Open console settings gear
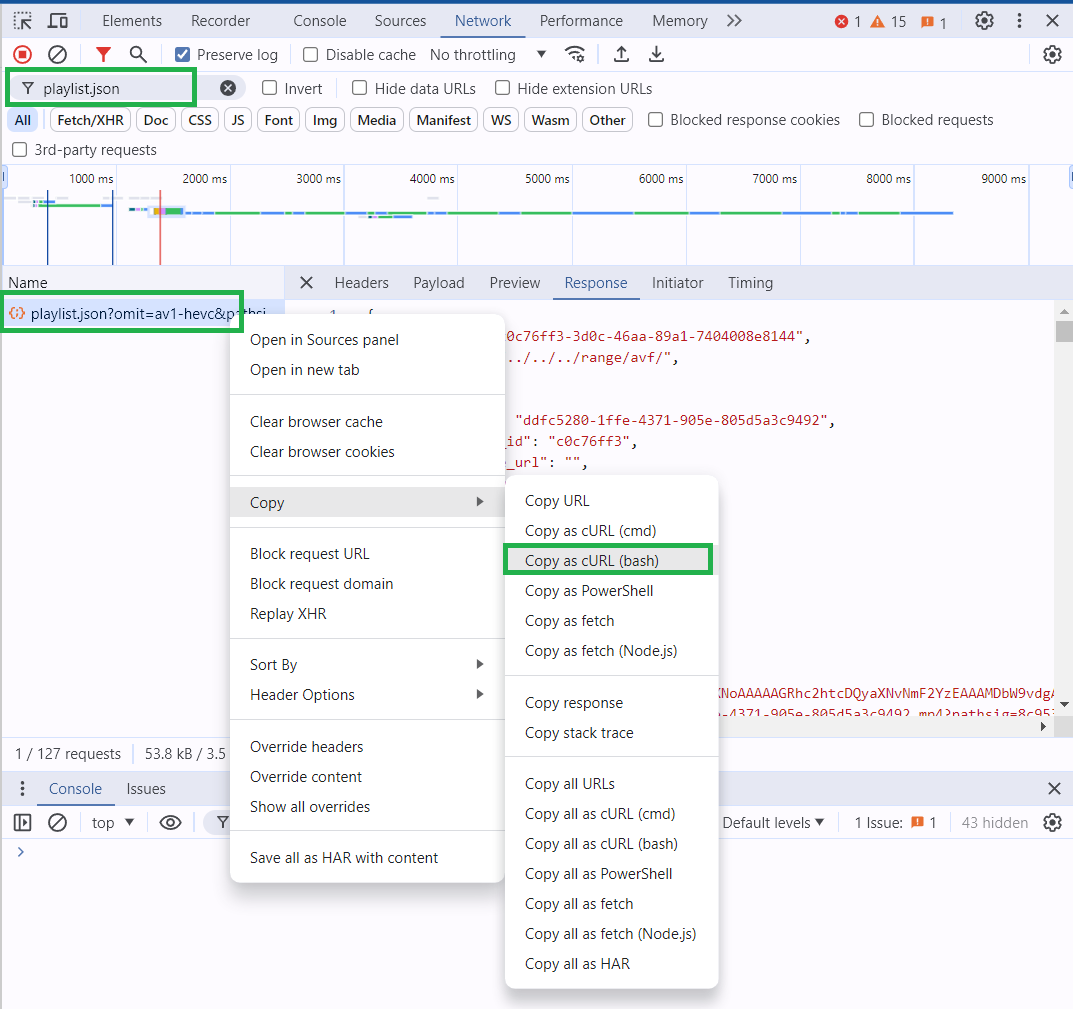This screenshot has height=1009, width=1073. click(x=1052, y=822)
